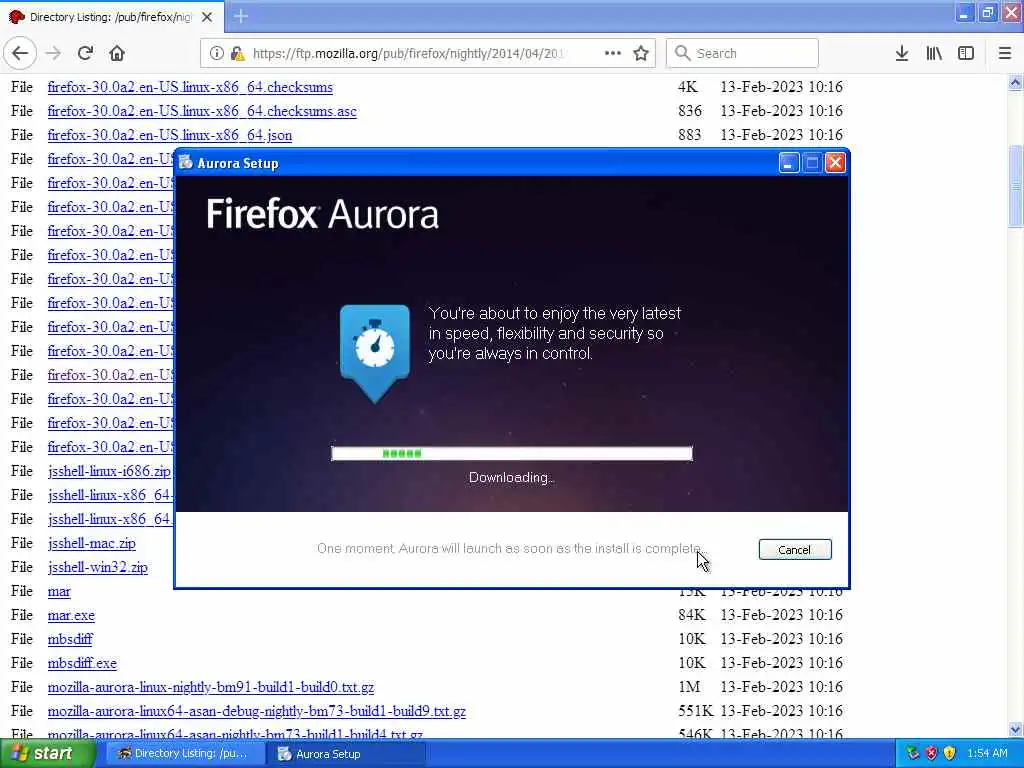The image size is (1024, 768).
Task: Open the linux-x86_64.json file link
Action: coord(170,135)
